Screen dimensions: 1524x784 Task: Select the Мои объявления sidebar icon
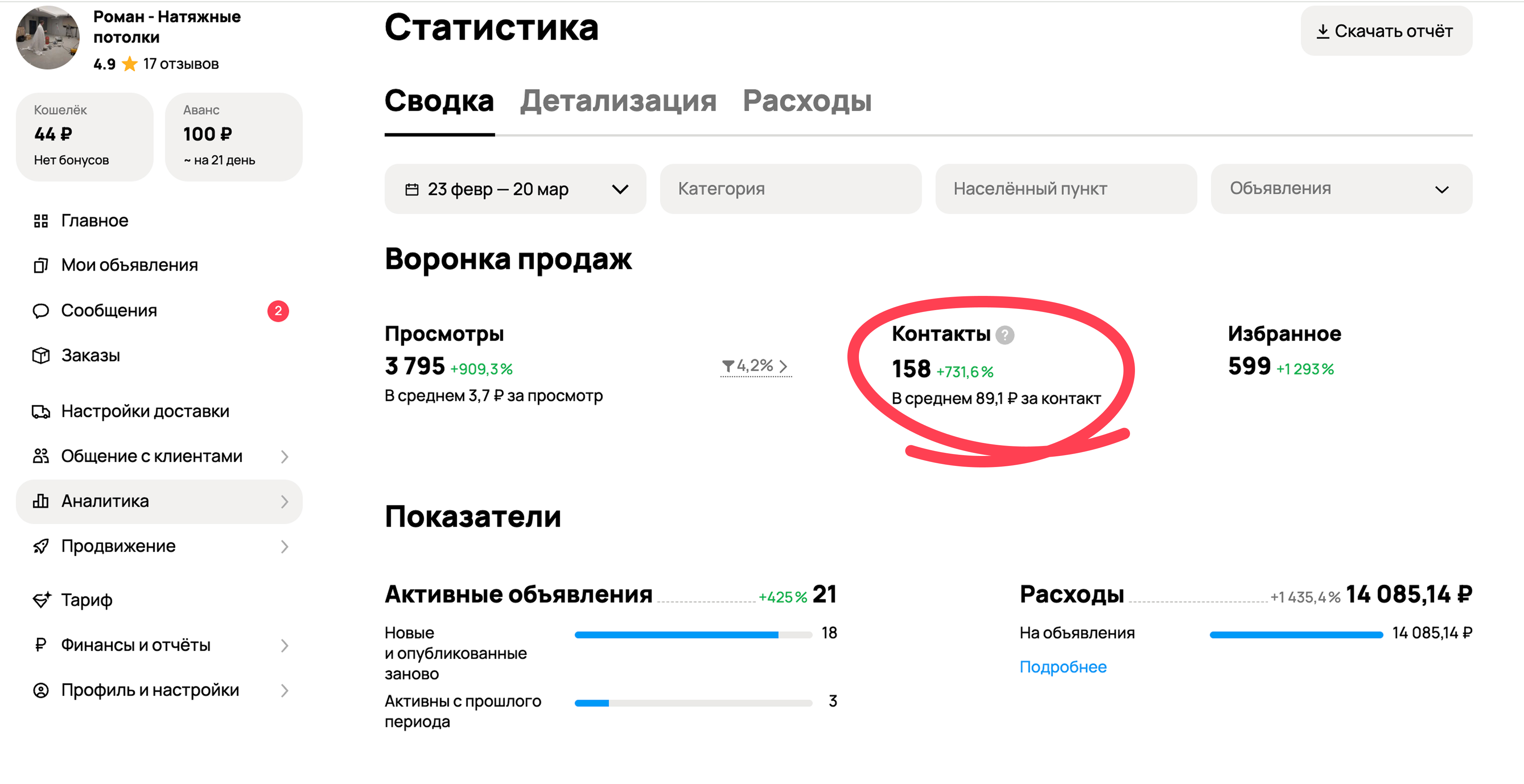point(40,265)
